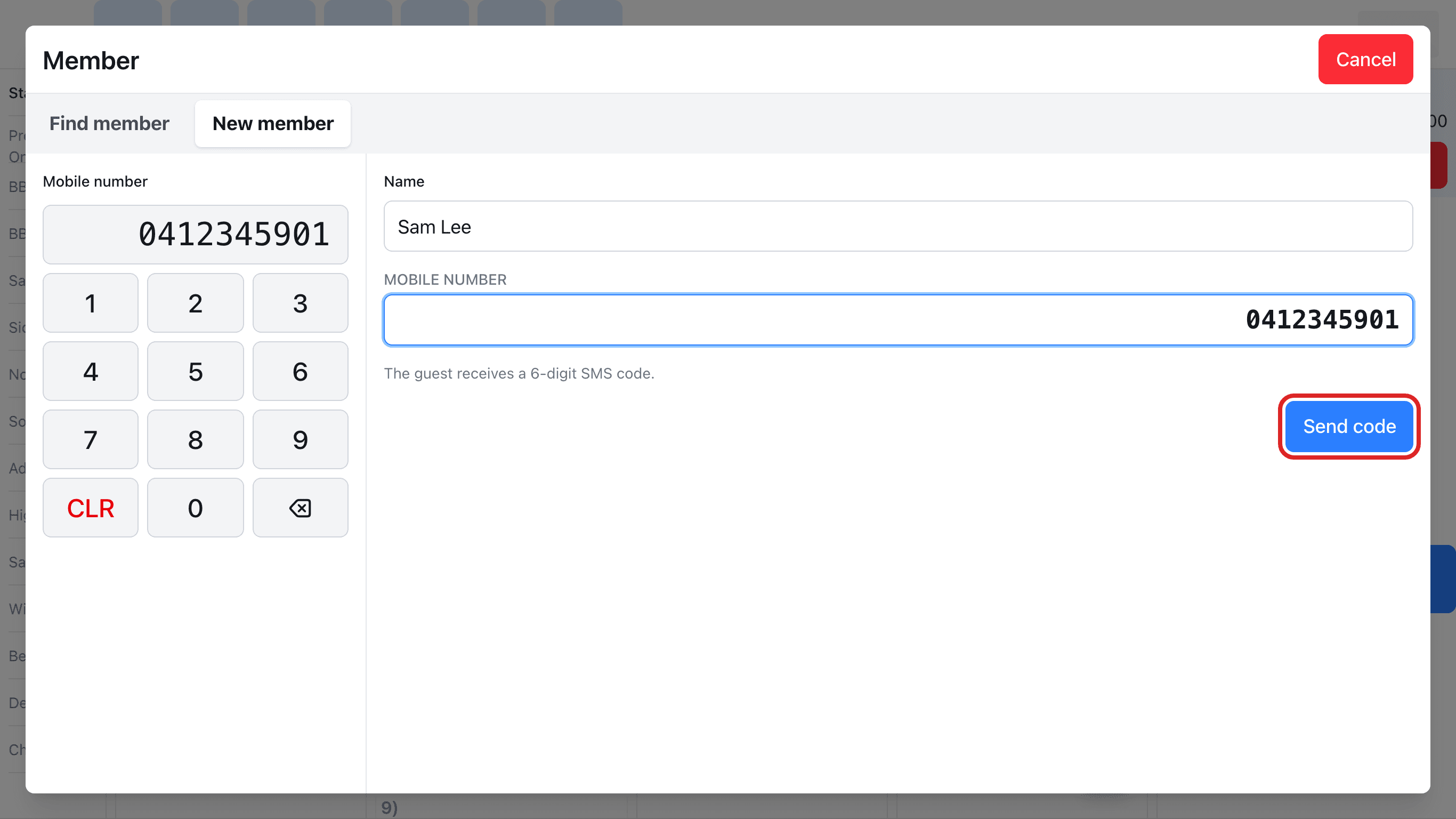Viewport: 1456px width, 819px height.
Task: Tap keypad digit 6
Action: click(300, 371)
